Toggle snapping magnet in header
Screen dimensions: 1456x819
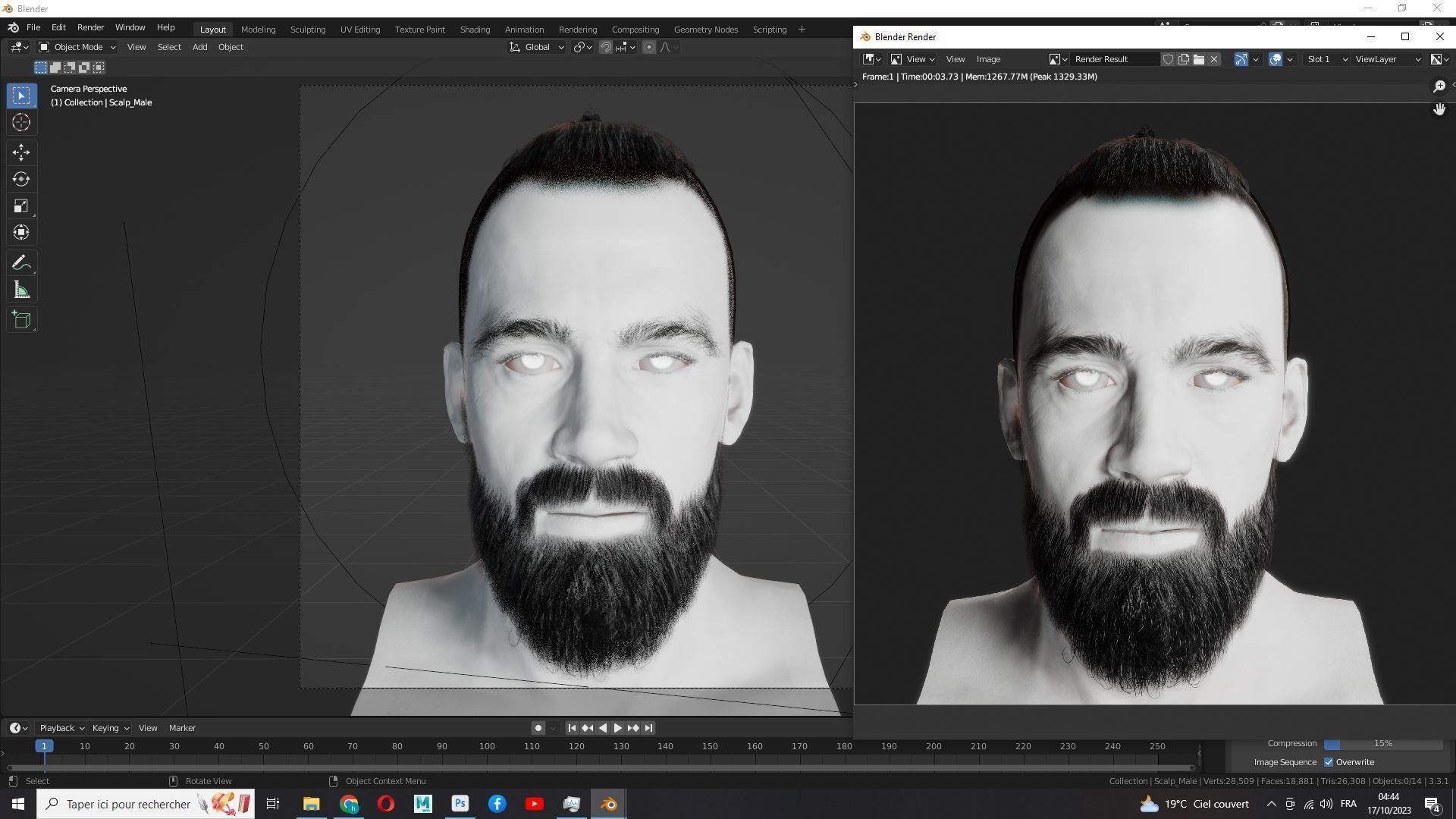point(605,47)
